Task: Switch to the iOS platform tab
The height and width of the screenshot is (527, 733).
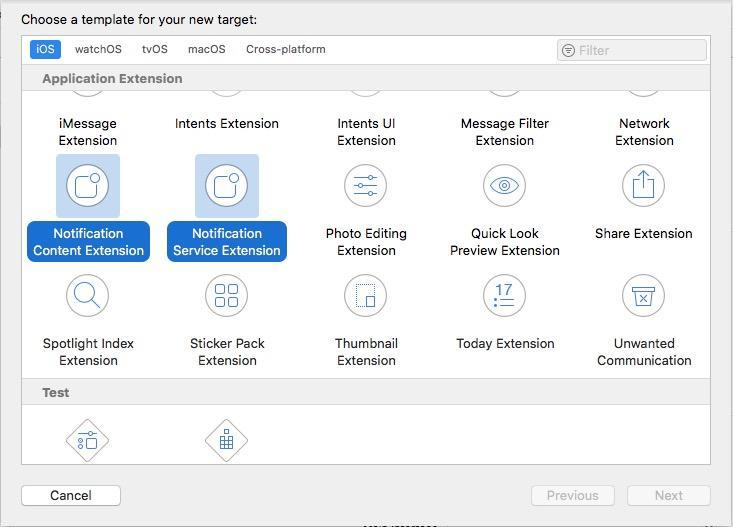Action: pyautogui.click(x=45, y=49)
